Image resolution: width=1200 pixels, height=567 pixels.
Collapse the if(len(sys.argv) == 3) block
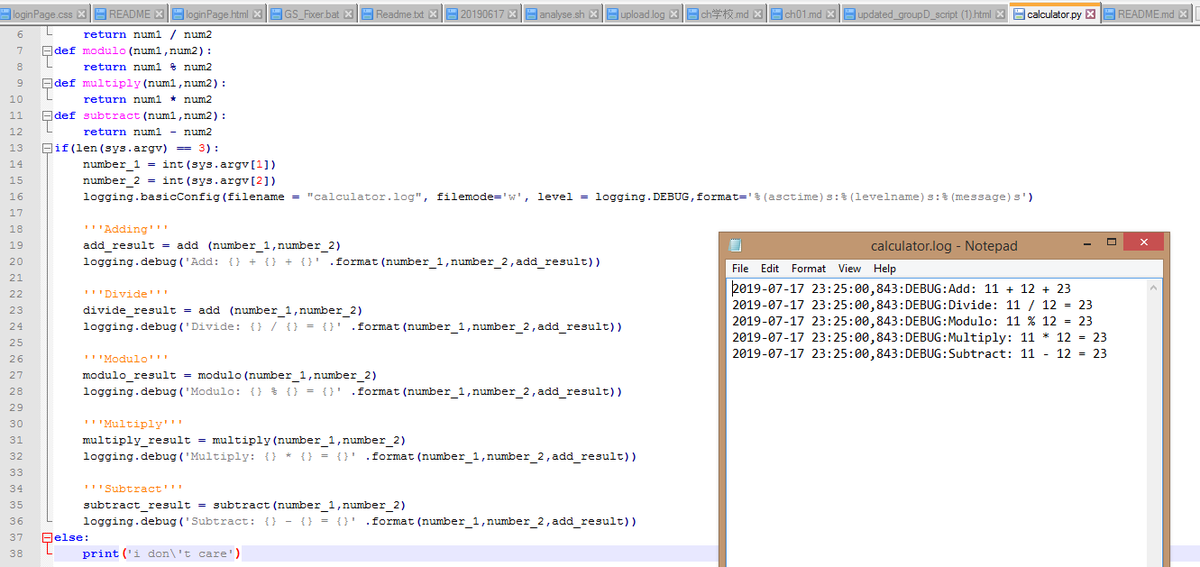click(46, 148)
